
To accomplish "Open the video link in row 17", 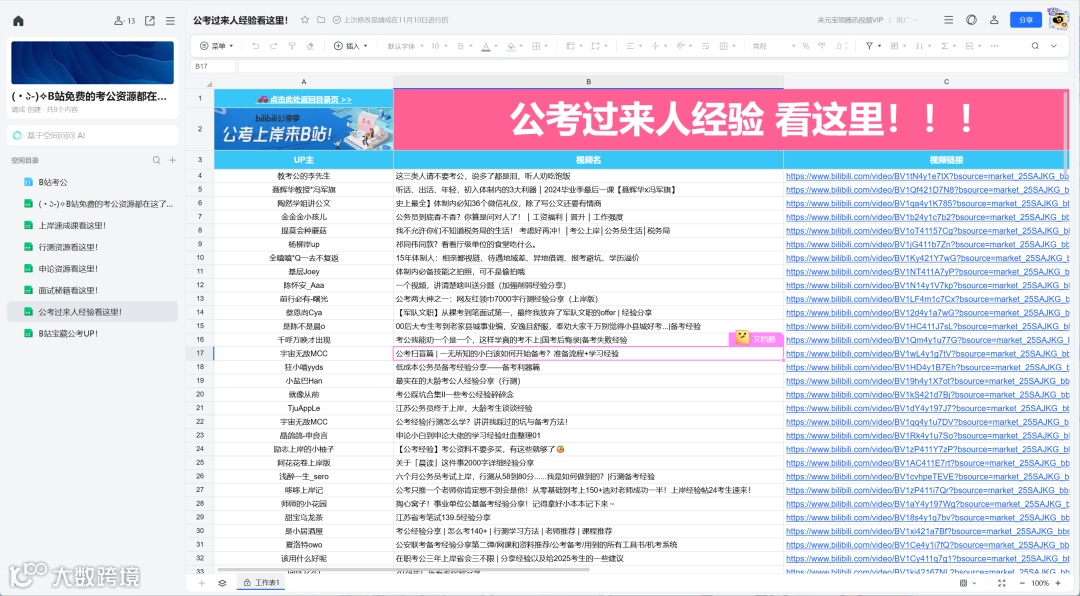I will [927, 353].
